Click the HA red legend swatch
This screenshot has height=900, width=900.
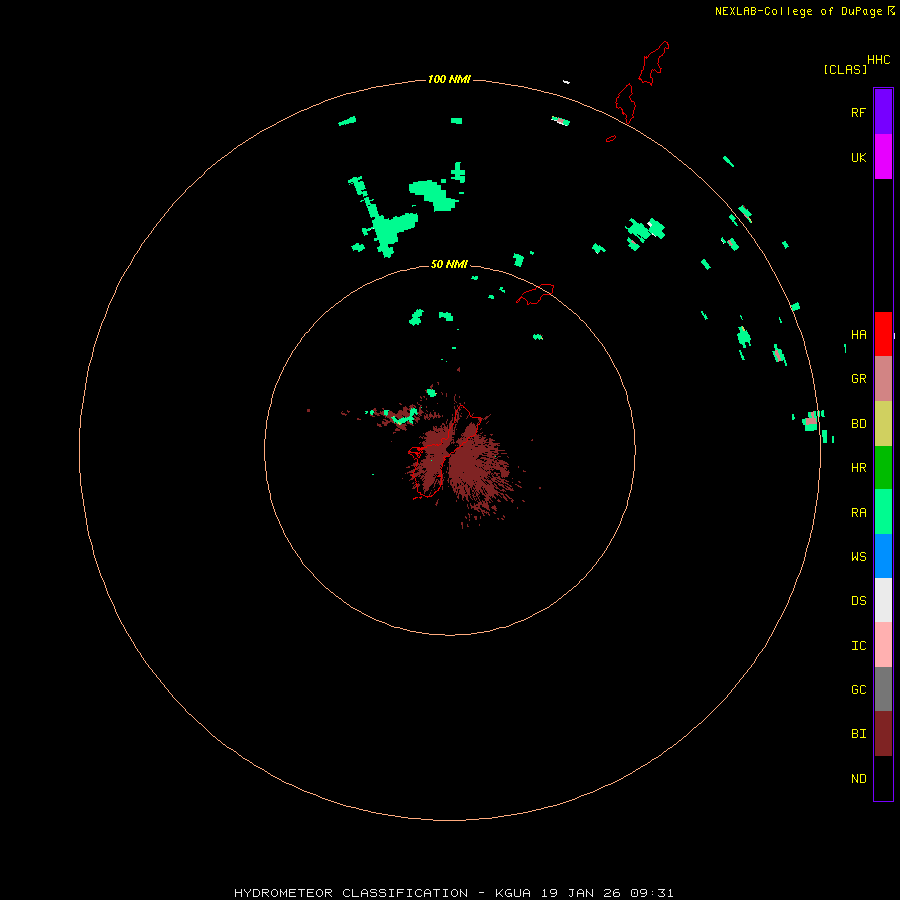tap(883, 334)
